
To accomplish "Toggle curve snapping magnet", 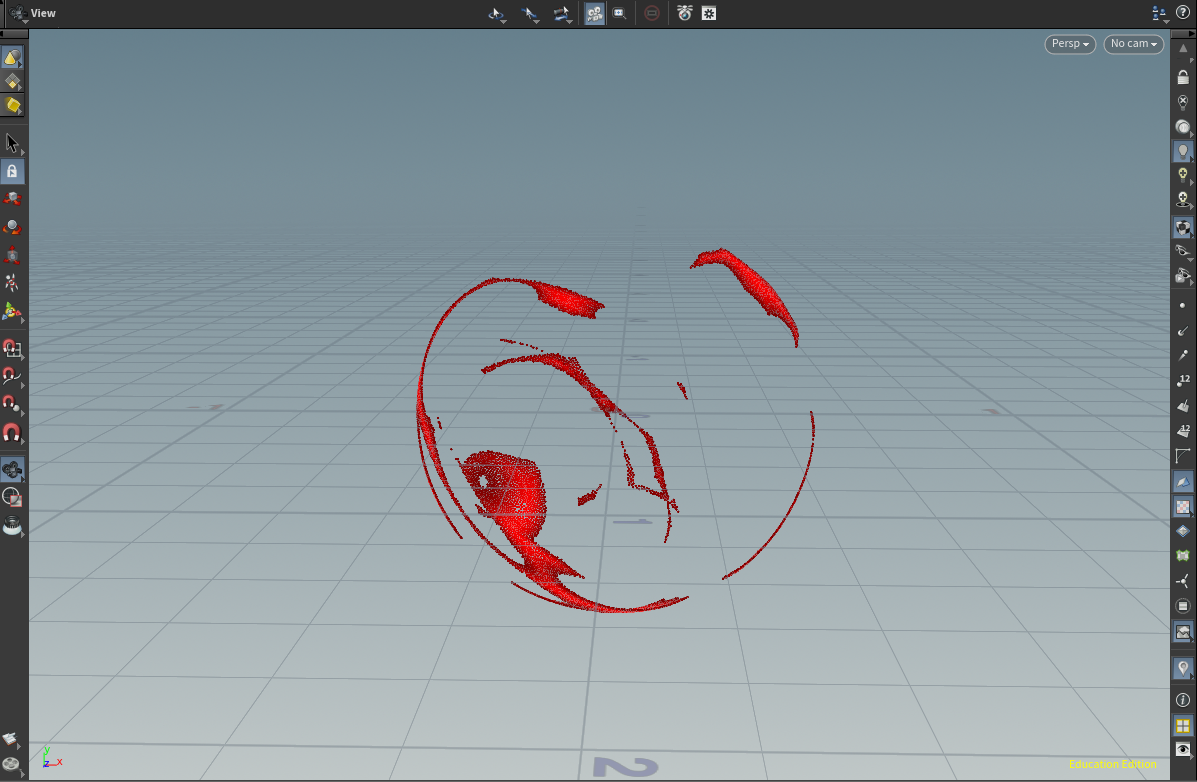I will pos(12,376).
